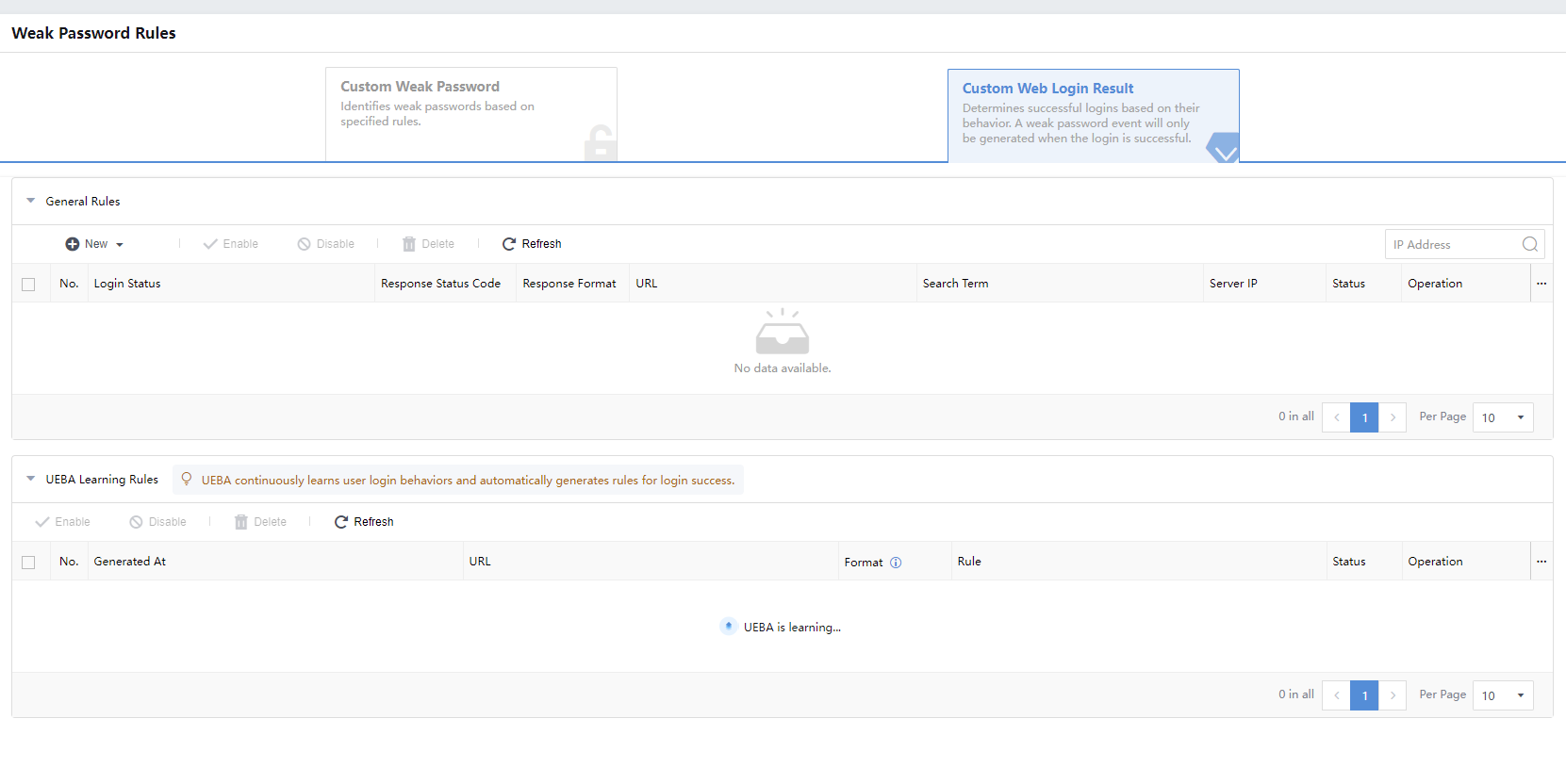
Task: Switch to Custom Weak Password tab
Action: pos(470,114)
